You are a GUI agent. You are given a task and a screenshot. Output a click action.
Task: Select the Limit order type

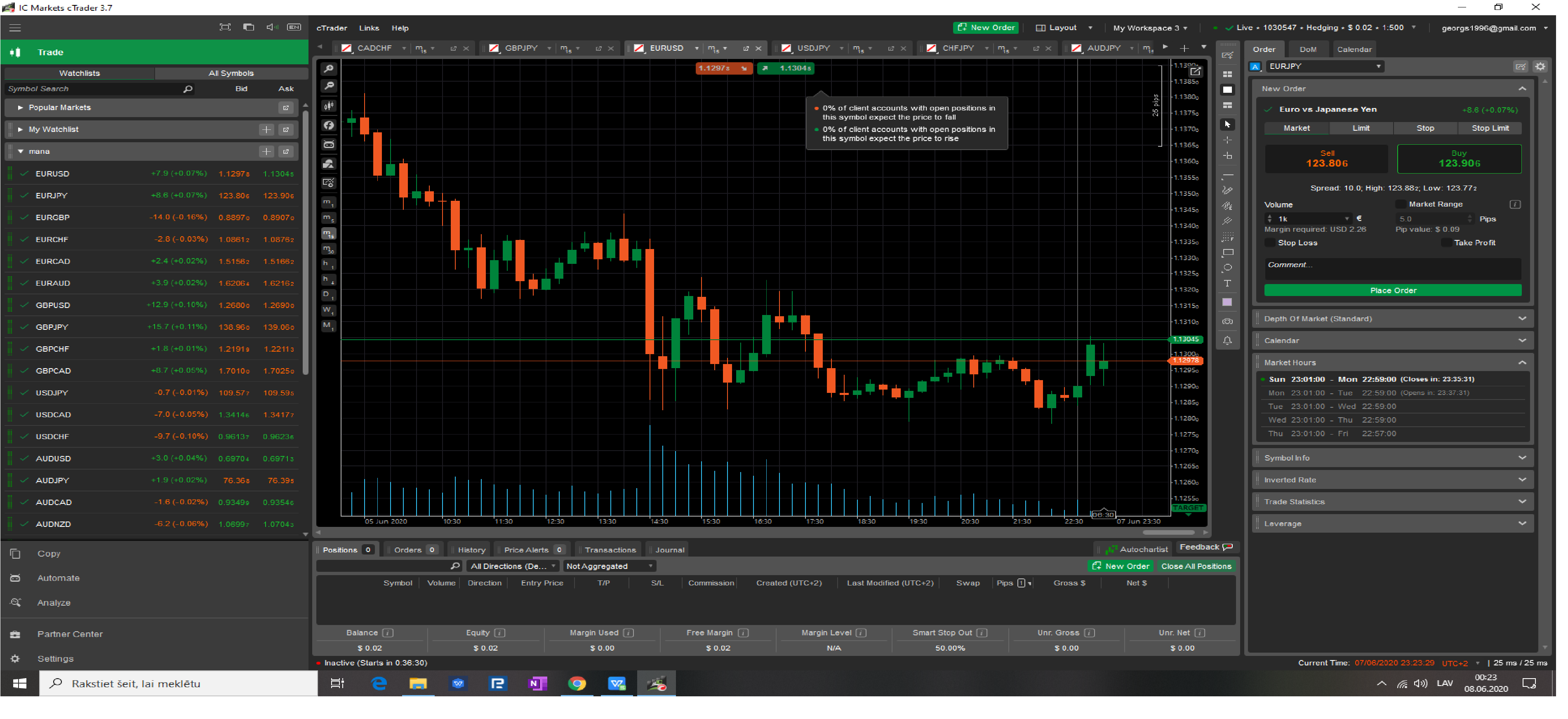1361,128
